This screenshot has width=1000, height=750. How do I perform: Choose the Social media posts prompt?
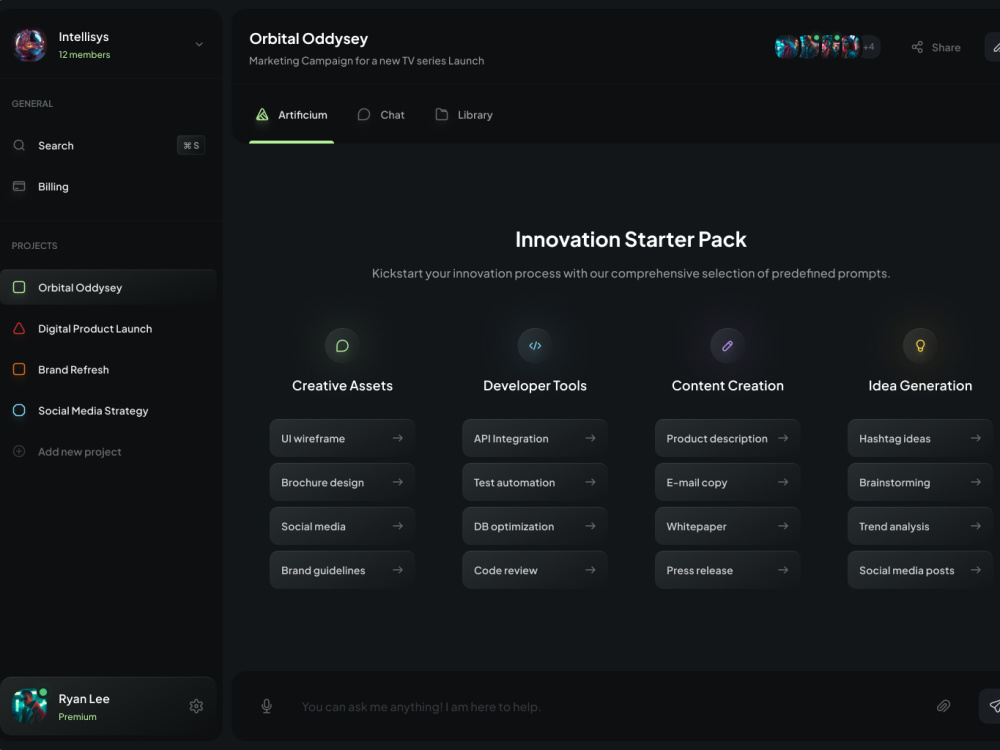(x=920, y=570)
